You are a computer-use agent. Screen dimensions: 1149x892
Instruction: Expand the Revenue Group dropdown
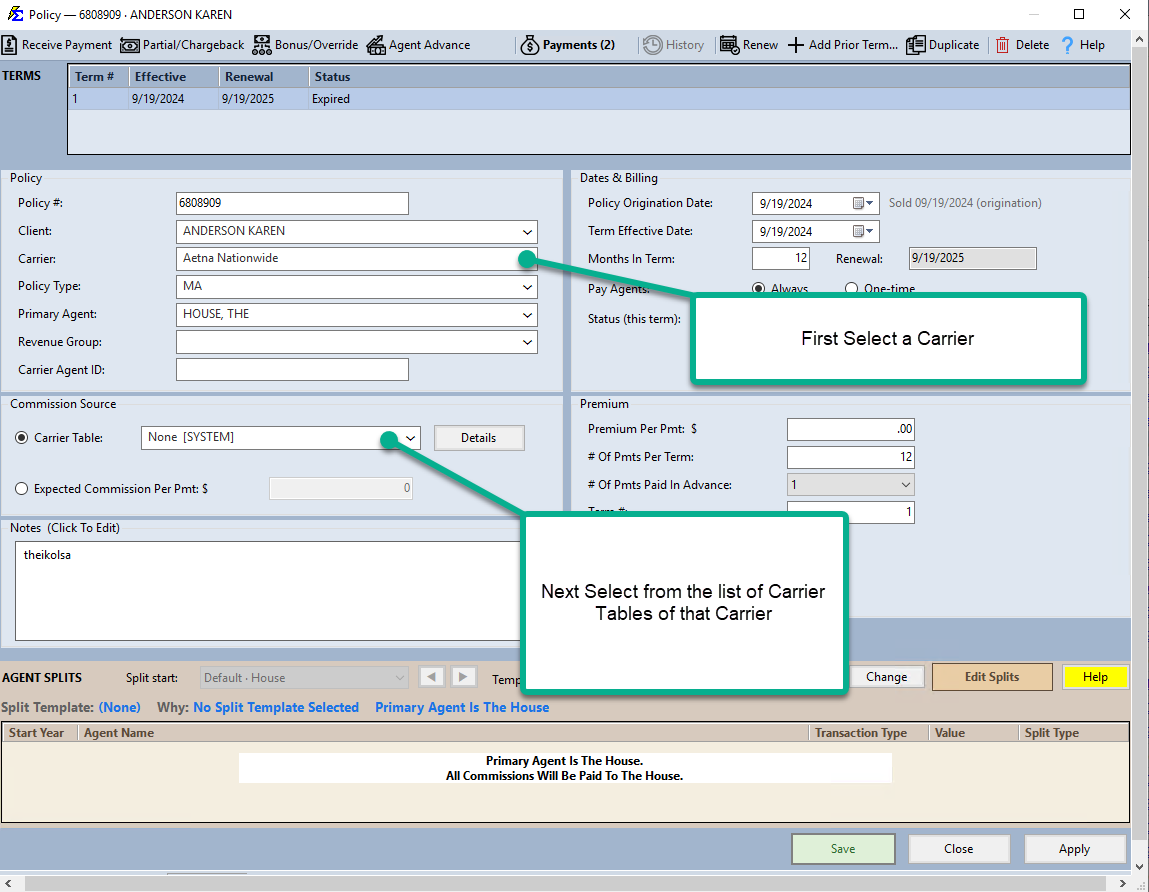[527, 342]
